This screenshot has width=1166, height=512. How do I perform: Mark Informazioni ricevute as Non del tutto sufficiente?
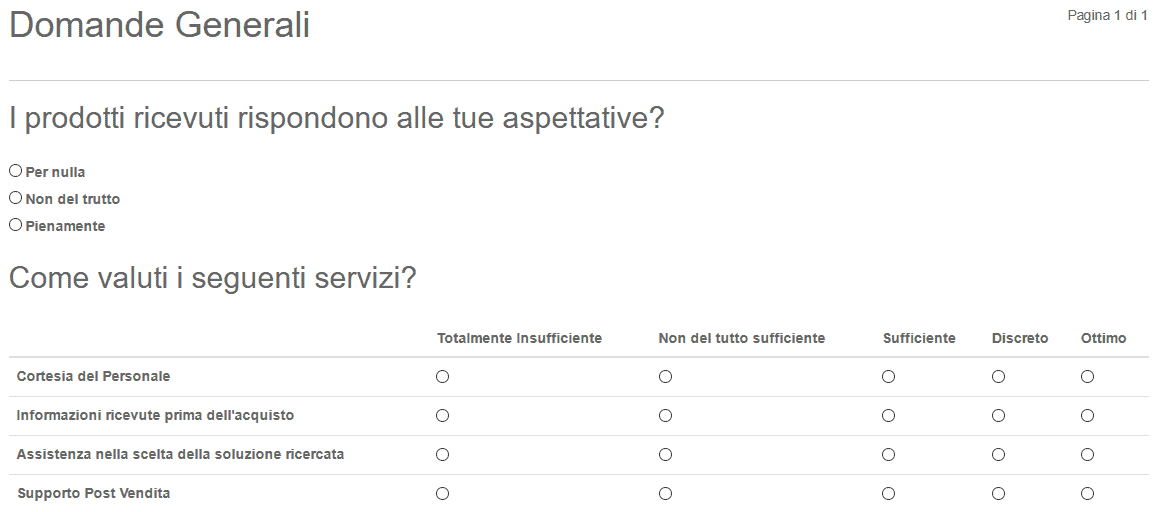[666, 415]
